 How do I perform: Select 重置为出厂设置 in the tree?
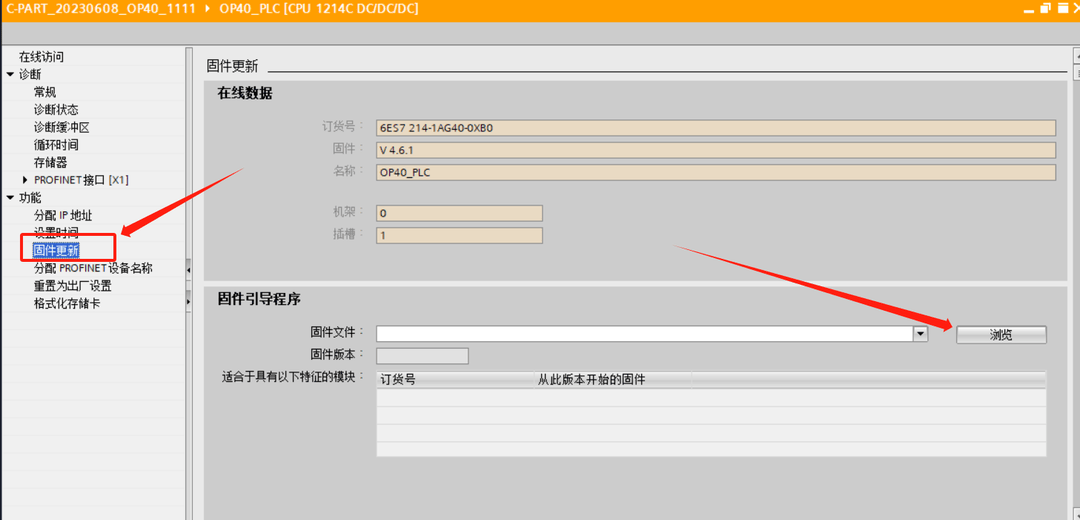73,285
